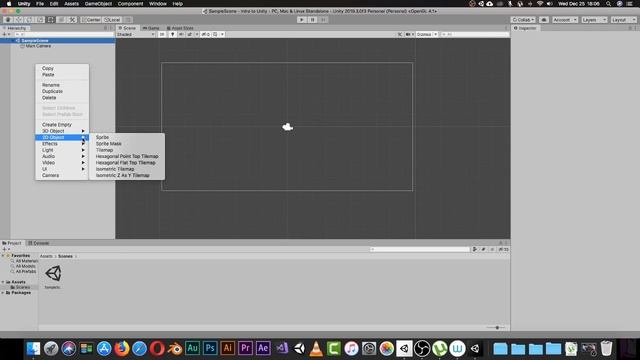640x360 pixels.
Task: Collapse the Assets folder tree
Action: 3,282
